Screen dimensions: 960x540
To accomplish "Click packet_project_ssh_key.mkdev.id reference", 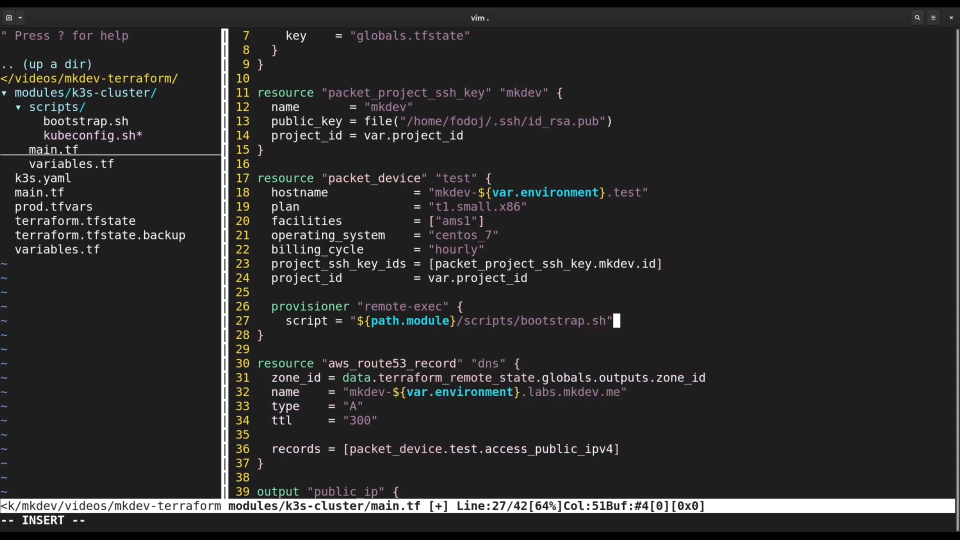I will click(x=545, y=264).
